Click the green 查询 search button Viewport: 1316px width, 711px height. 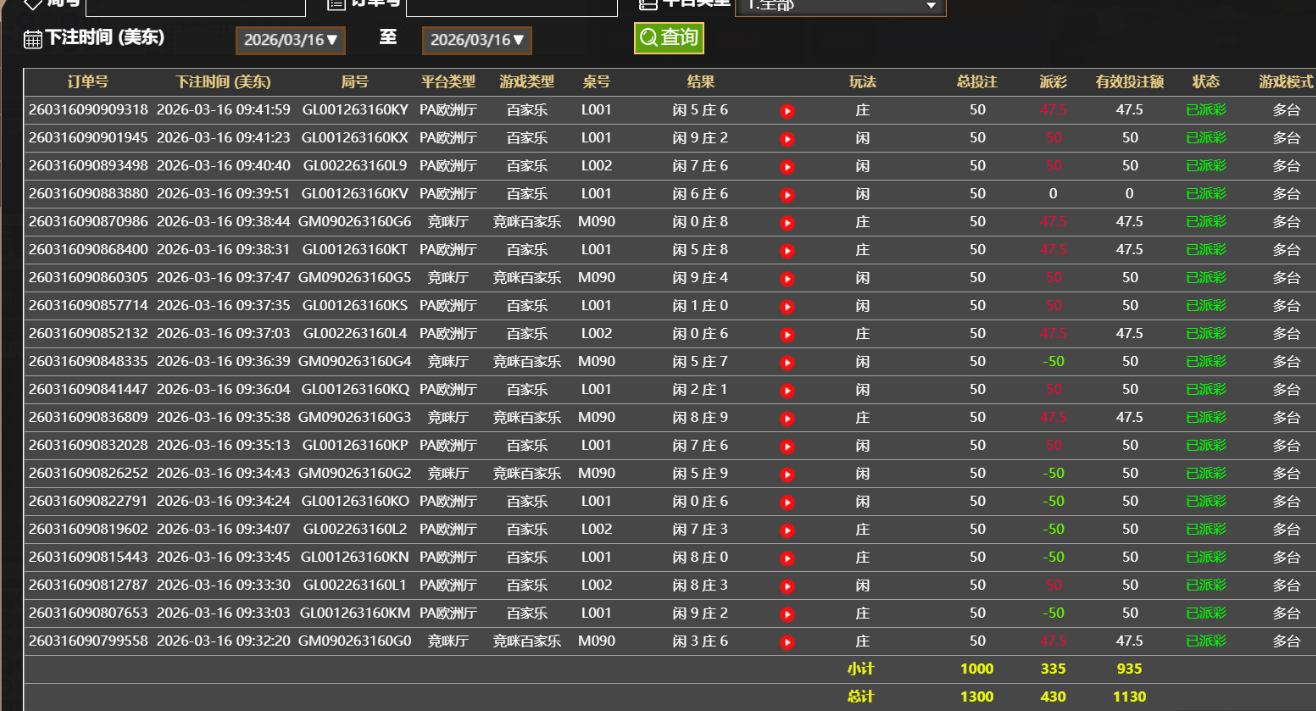click(x=669, y=38)
